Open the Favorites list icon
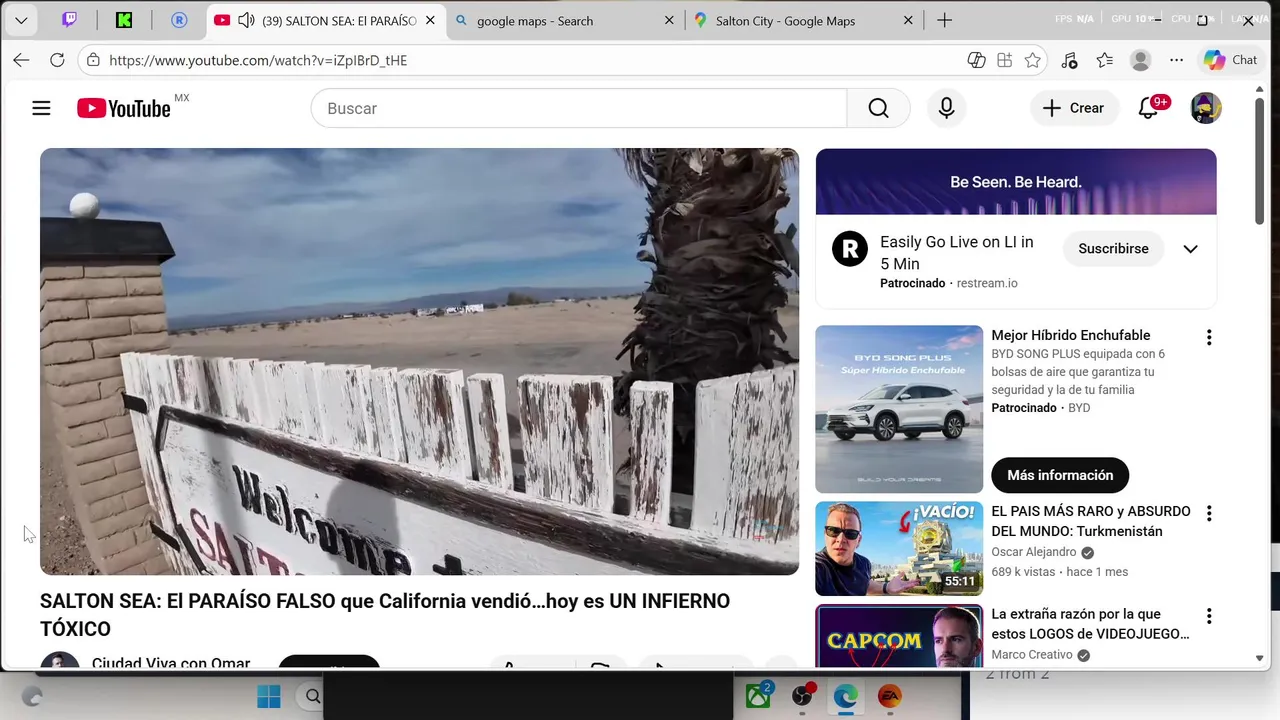Image resolution: width=1280 pixels, height=720 pixels. (x=1104, y=60)
